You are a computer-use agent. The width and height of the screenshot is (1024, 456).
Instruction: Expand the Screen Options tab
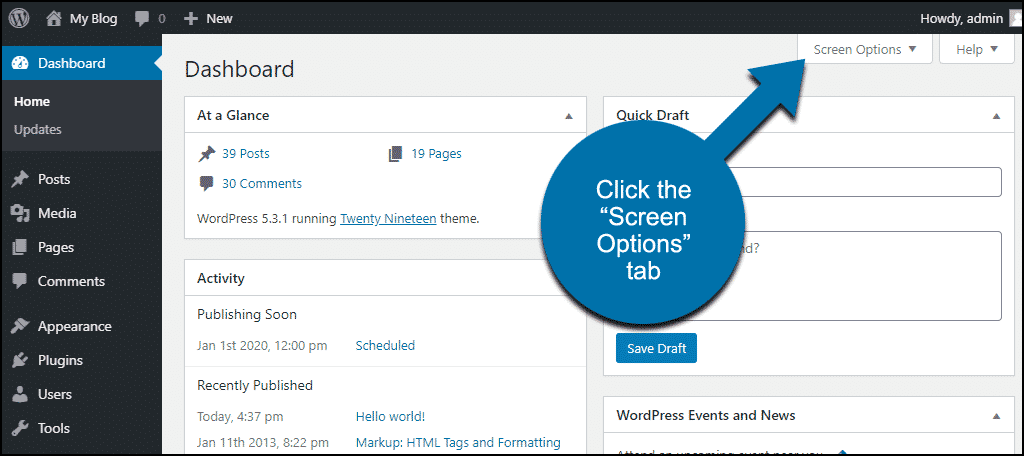[x=865, y=50]
